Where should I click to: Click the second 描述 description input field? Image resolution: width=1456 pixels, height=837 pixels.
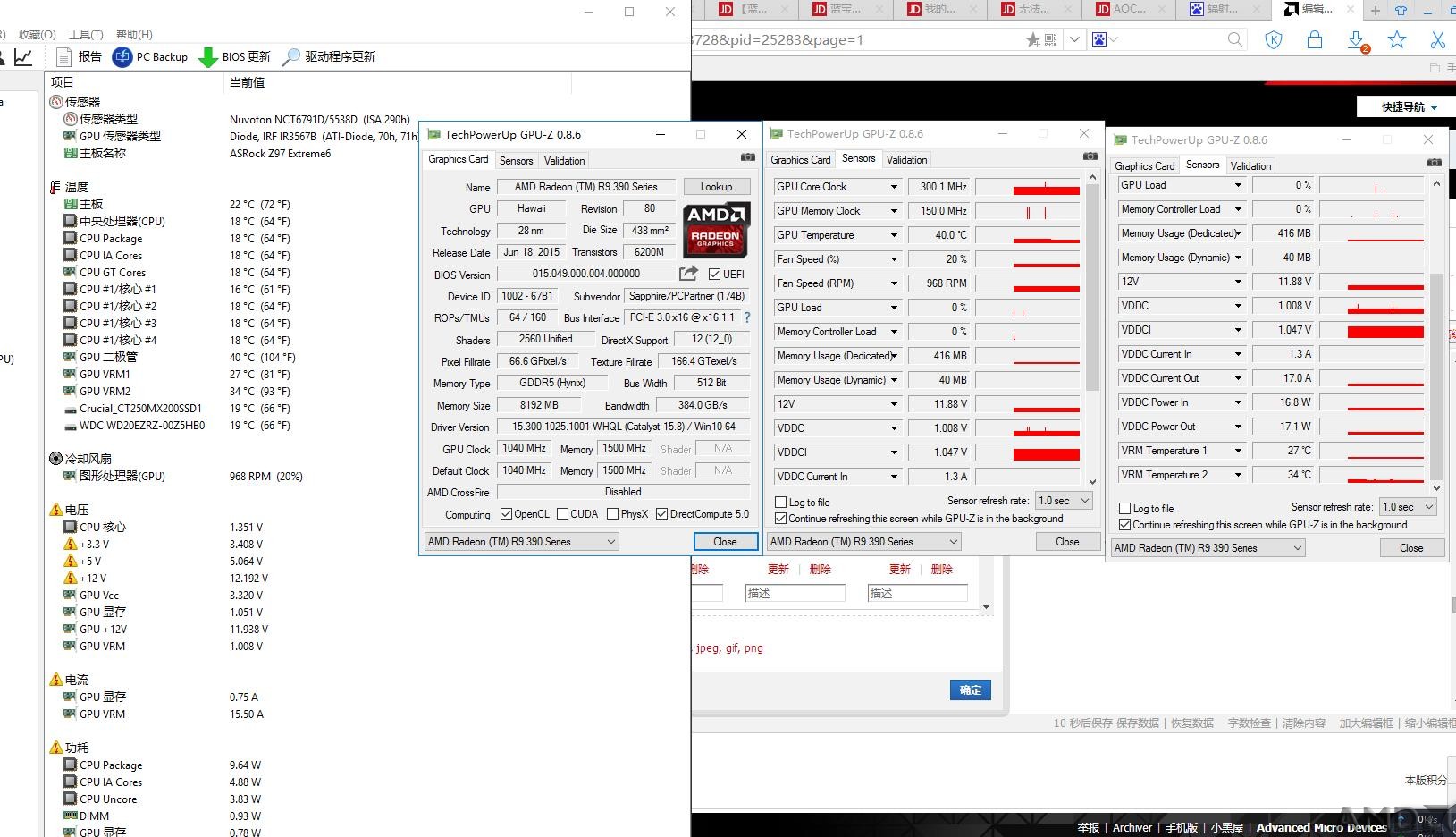(x=917, y=593)
